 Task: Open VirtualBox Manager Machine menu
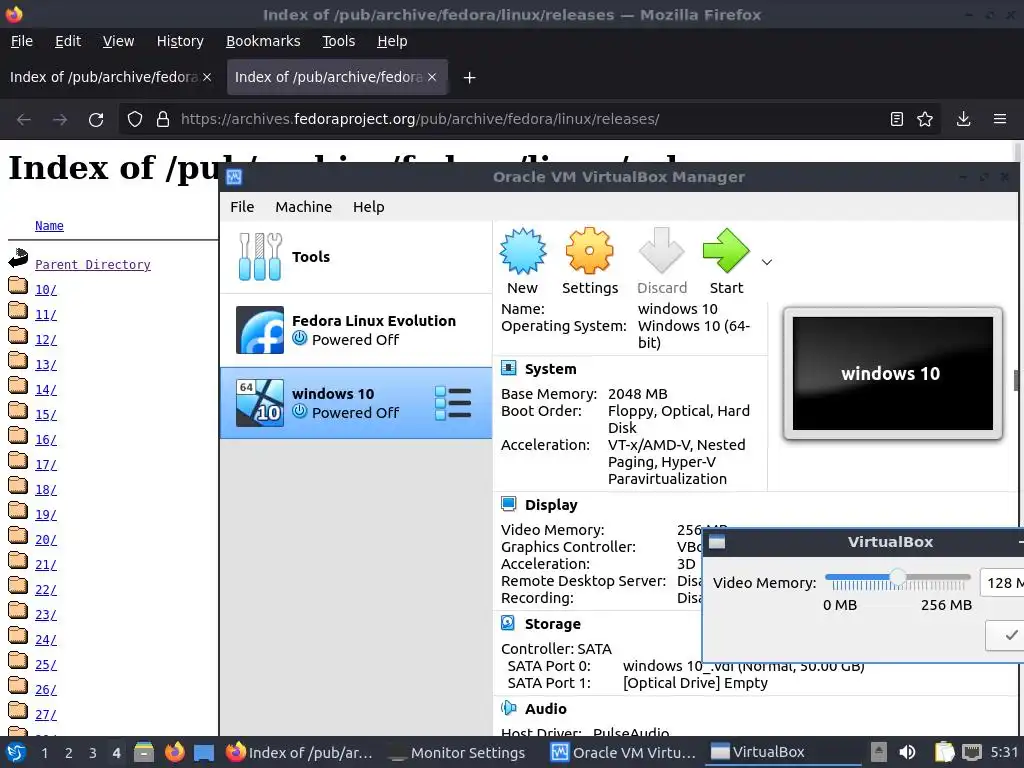[303, 207]
